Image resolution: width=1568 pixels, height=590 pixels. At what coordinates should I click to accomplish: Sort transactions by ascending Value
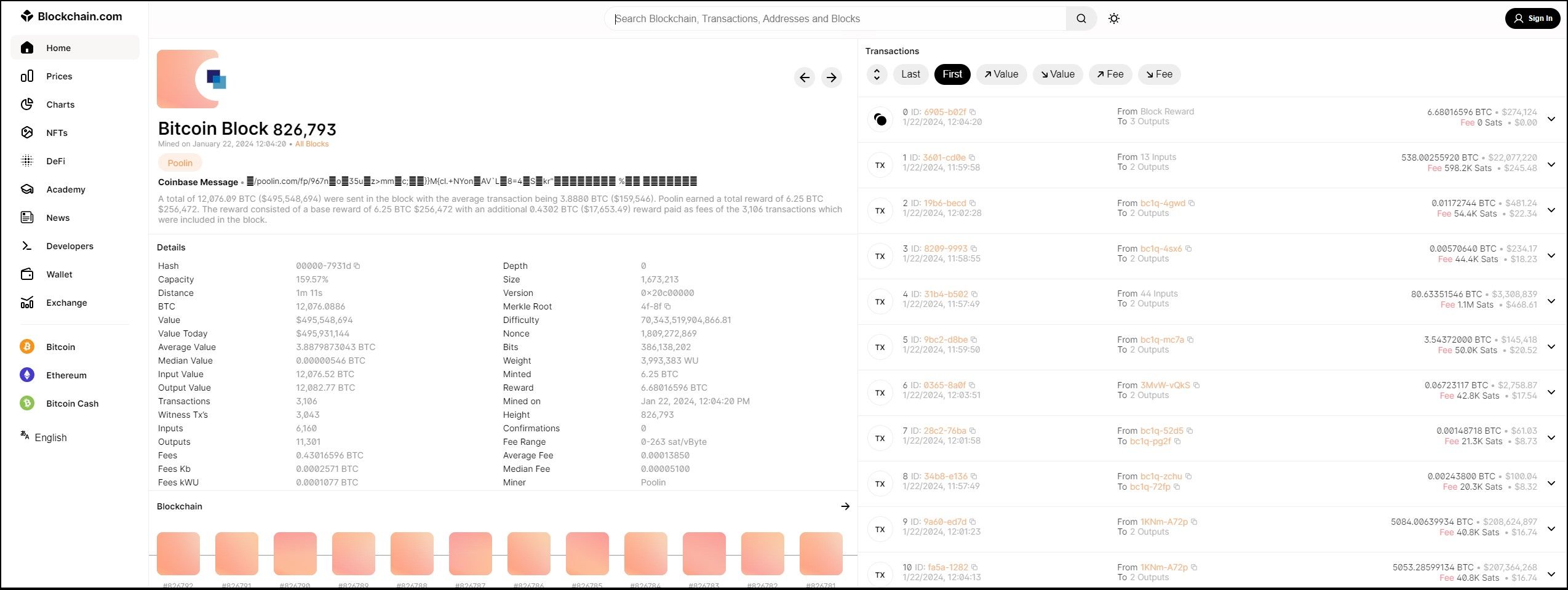click(1001, 74)
